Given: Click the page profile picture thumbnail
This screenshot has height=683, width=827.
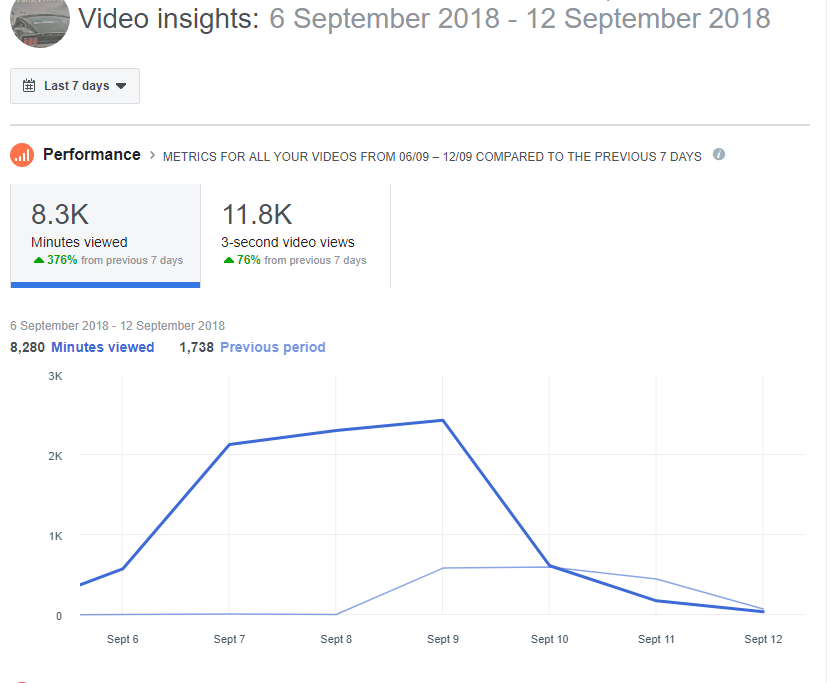Looking at the screenshot, I should [x=40, y=23].
